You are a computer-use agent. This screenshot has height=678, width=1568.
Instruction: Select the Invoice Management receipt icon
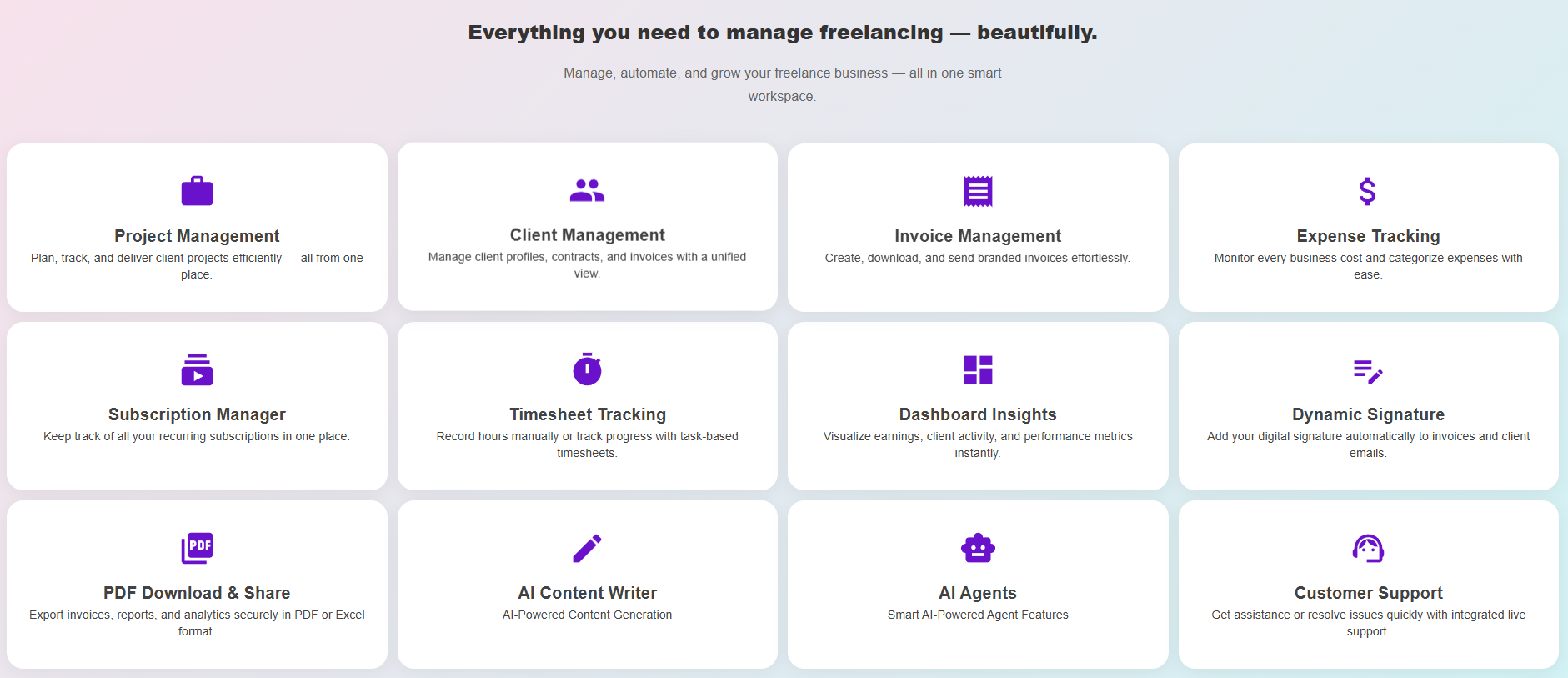click(978, 191)
